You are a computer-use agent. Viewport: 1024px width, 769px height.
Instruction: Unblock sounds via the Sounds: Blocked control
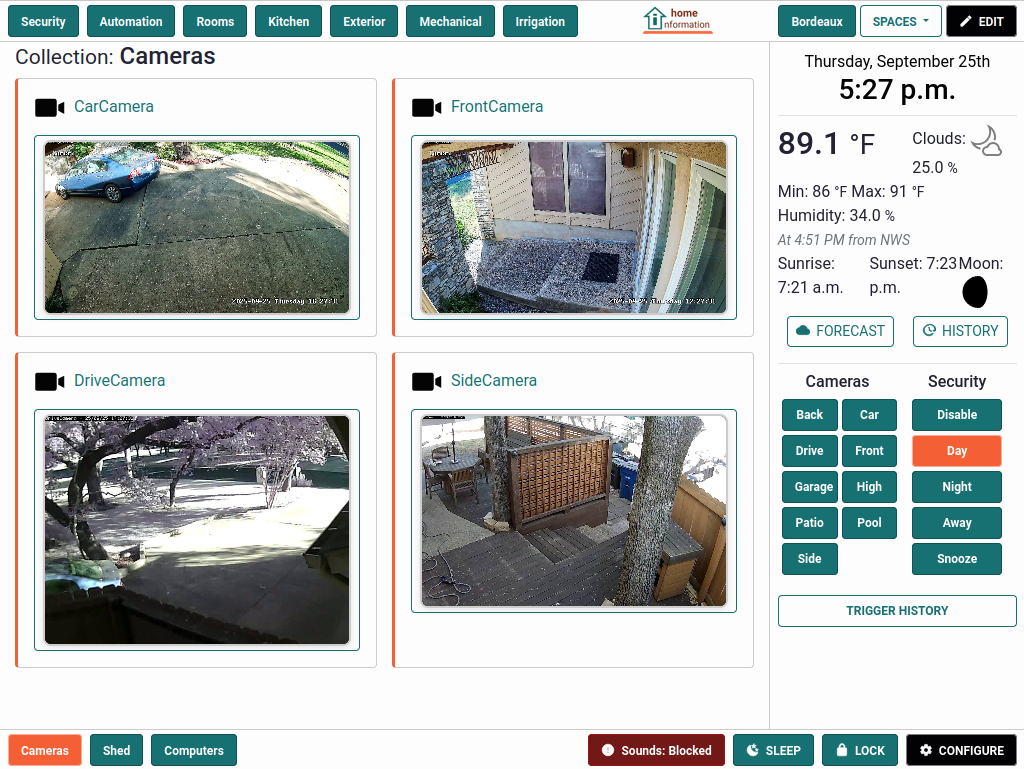click(x=656, y=750)
